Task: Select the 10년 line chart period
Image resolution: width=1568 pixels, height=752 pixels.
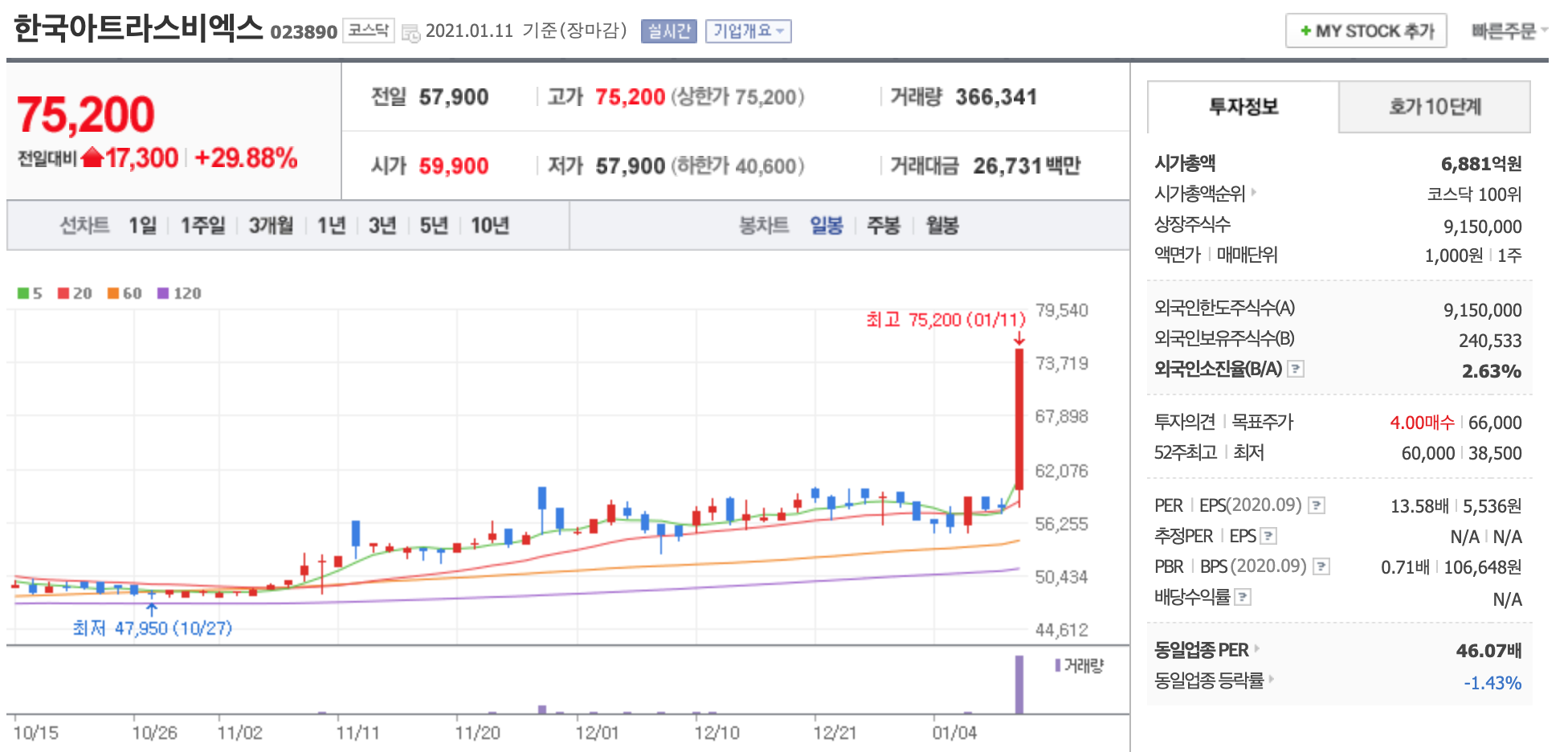Action: [x=490, y=225]
